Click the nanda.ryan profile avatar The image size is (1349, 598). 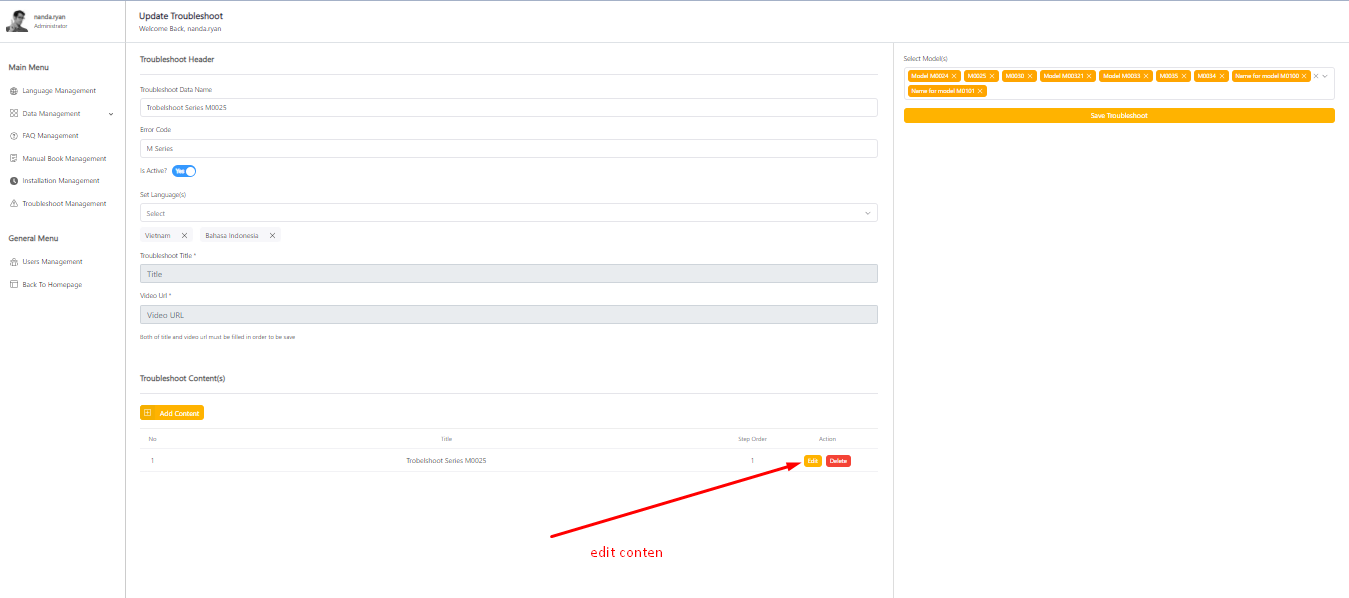coord(17,21)
